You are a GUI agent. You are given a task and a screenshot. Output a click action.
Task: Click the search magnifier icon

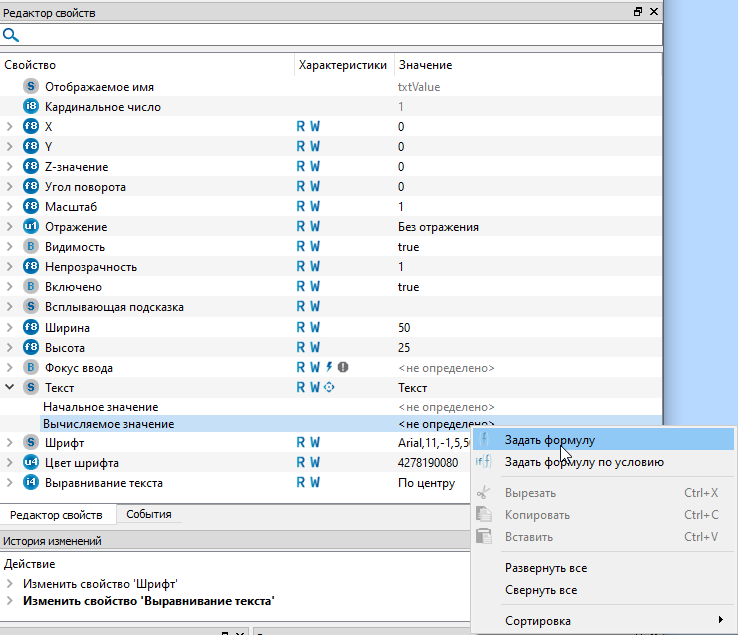point(11,35)
